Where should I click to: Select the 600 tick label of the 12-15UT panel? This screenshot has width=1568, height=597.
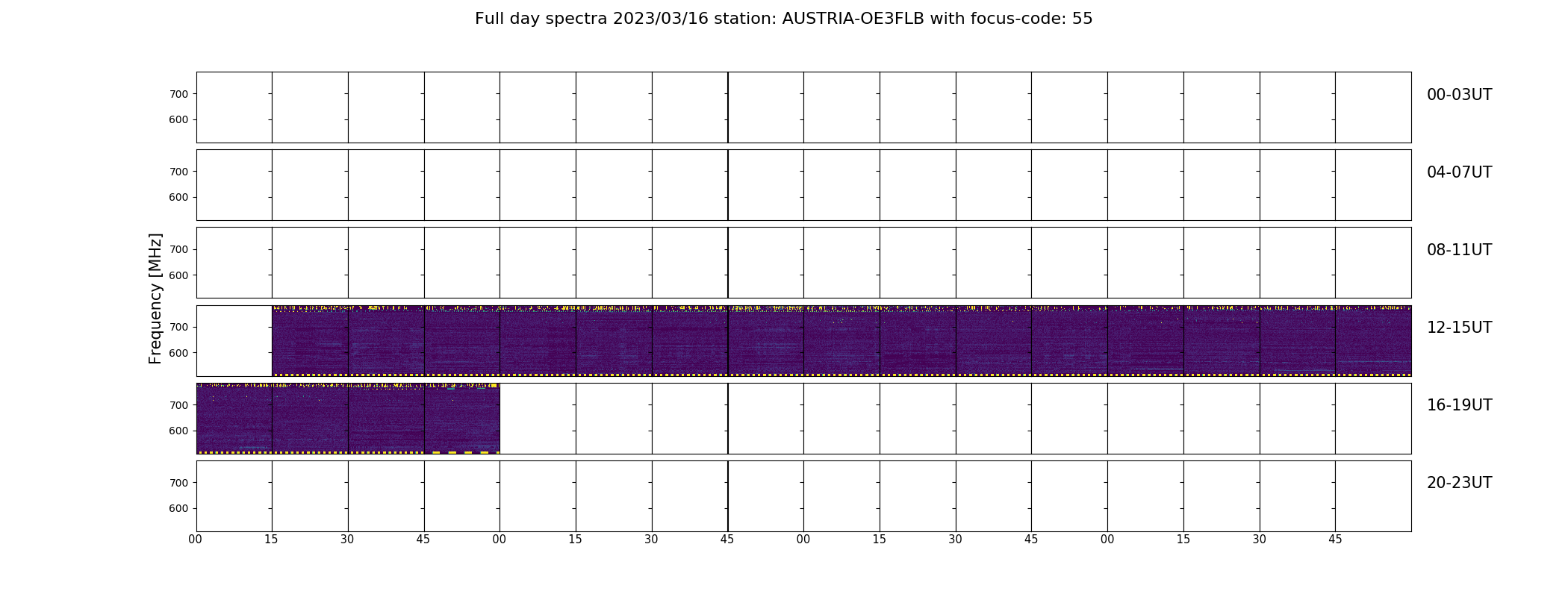178,353
